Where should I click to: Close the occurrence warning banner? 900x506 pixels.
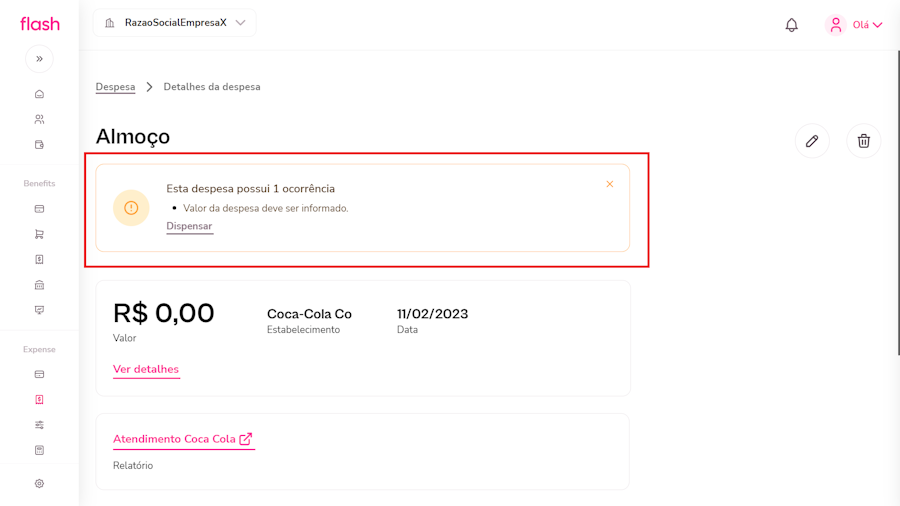point(610,184)
